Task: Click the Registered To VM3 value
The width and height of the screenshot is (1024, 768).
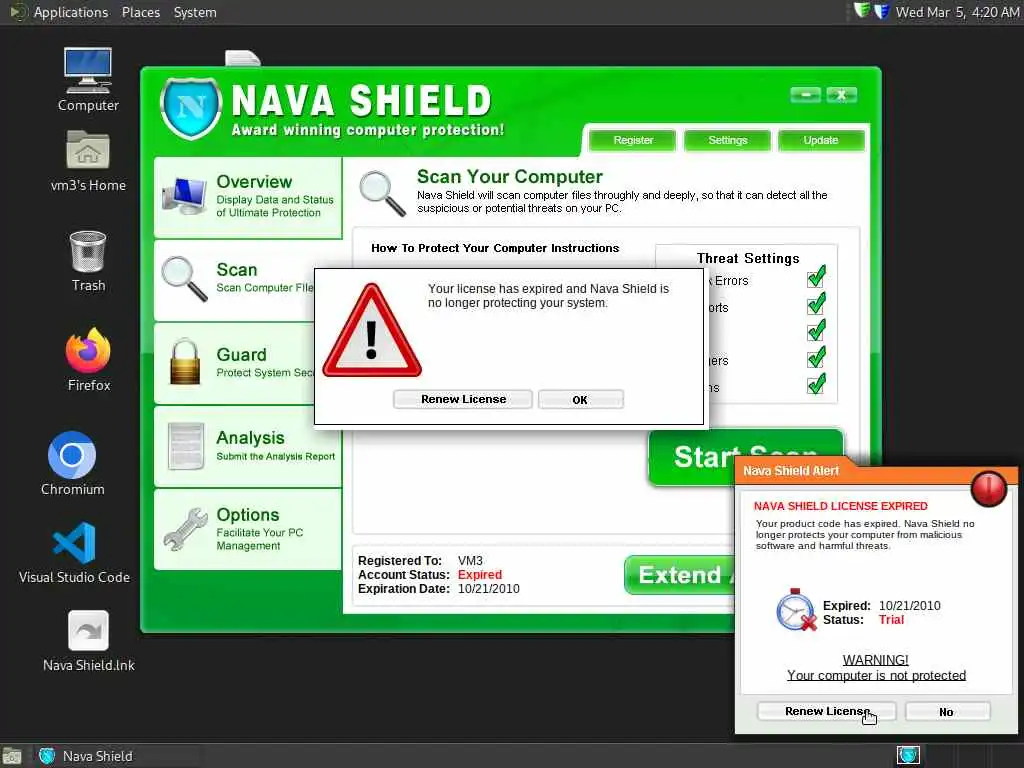Action: (470, 561)
